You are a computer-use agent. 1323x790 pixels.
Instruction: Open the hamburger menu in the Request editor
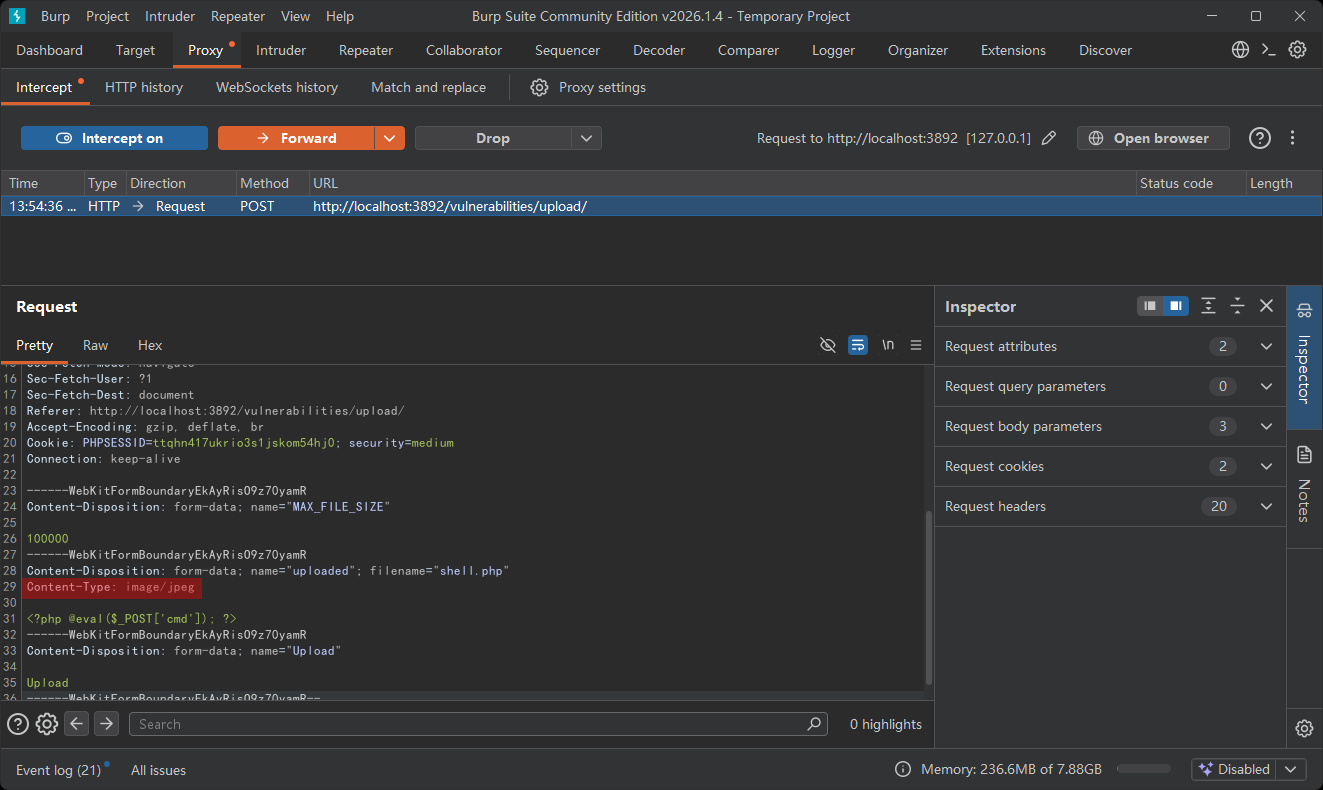click(916, 345)
